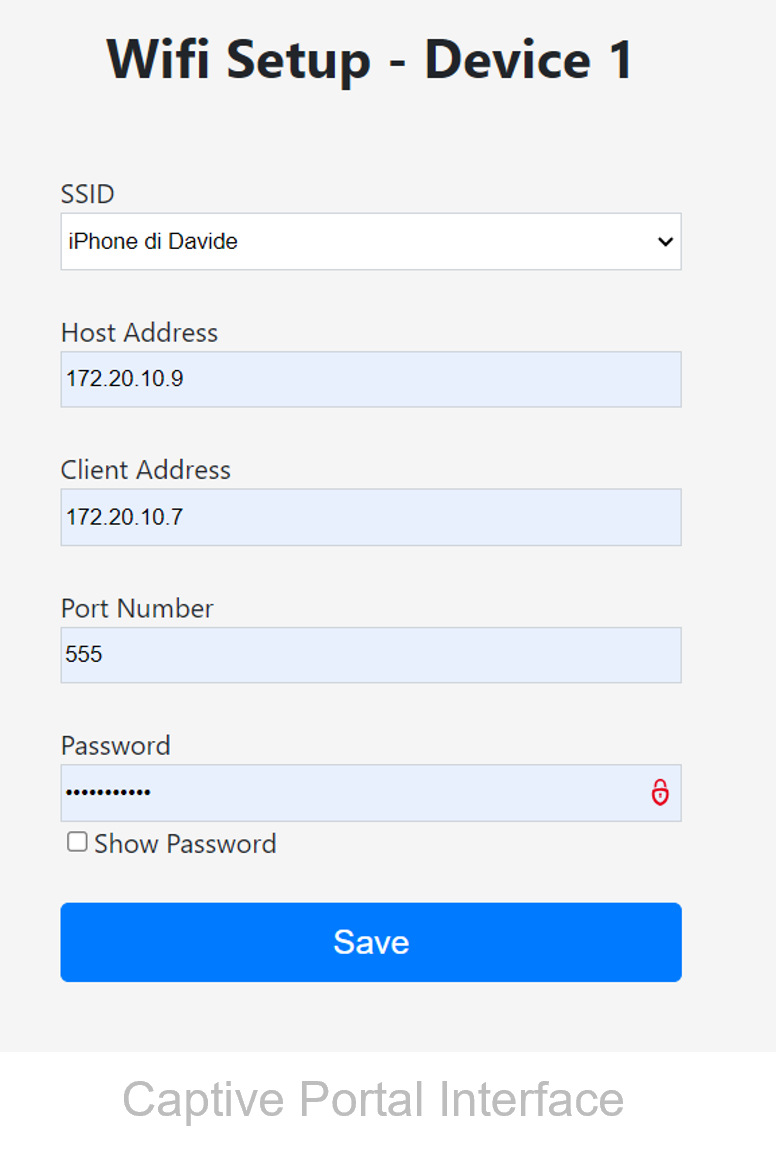Screen dimensions: 776x1156
Task: Click the SSID field label
Action: [x=88, y=194]
